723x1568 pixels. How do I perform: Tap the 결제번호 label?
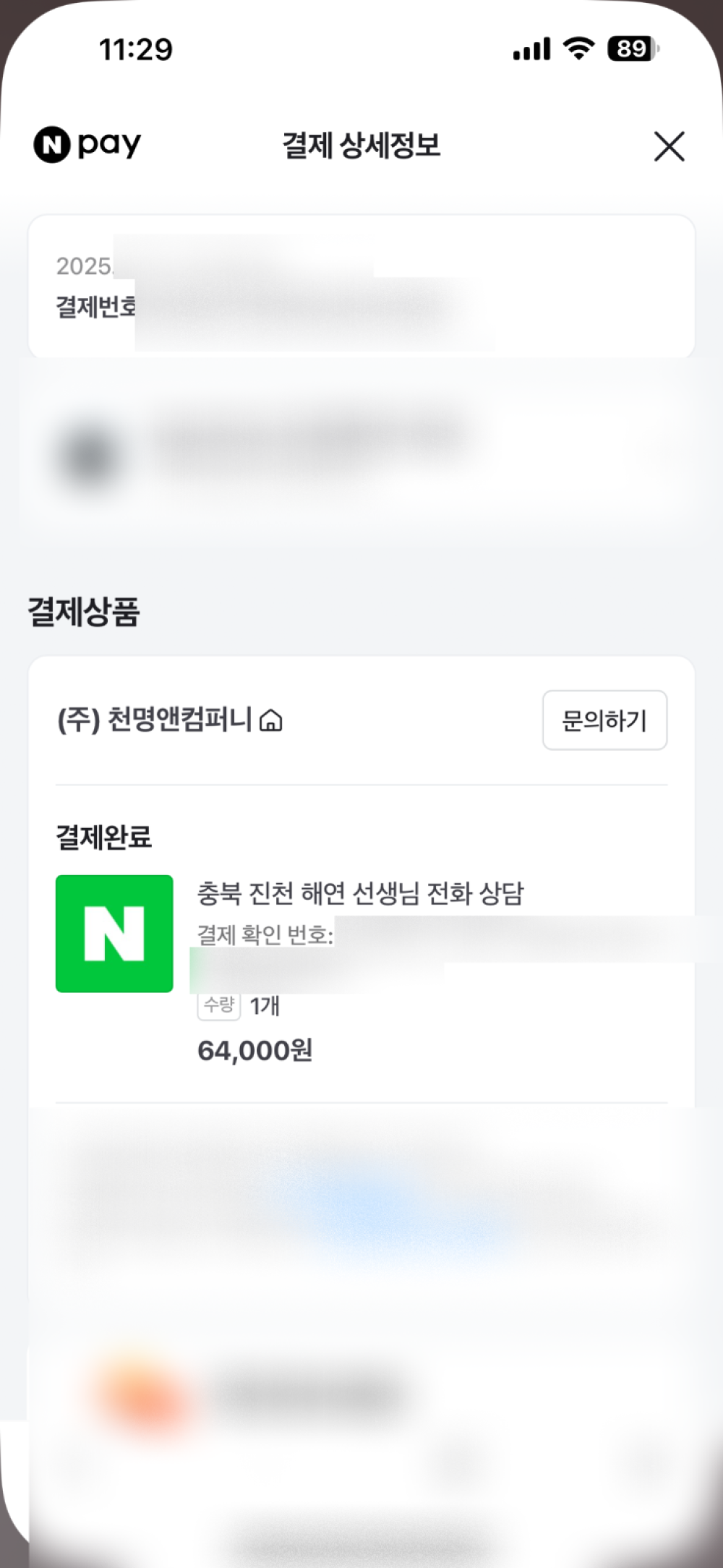(x=95, y=307)
